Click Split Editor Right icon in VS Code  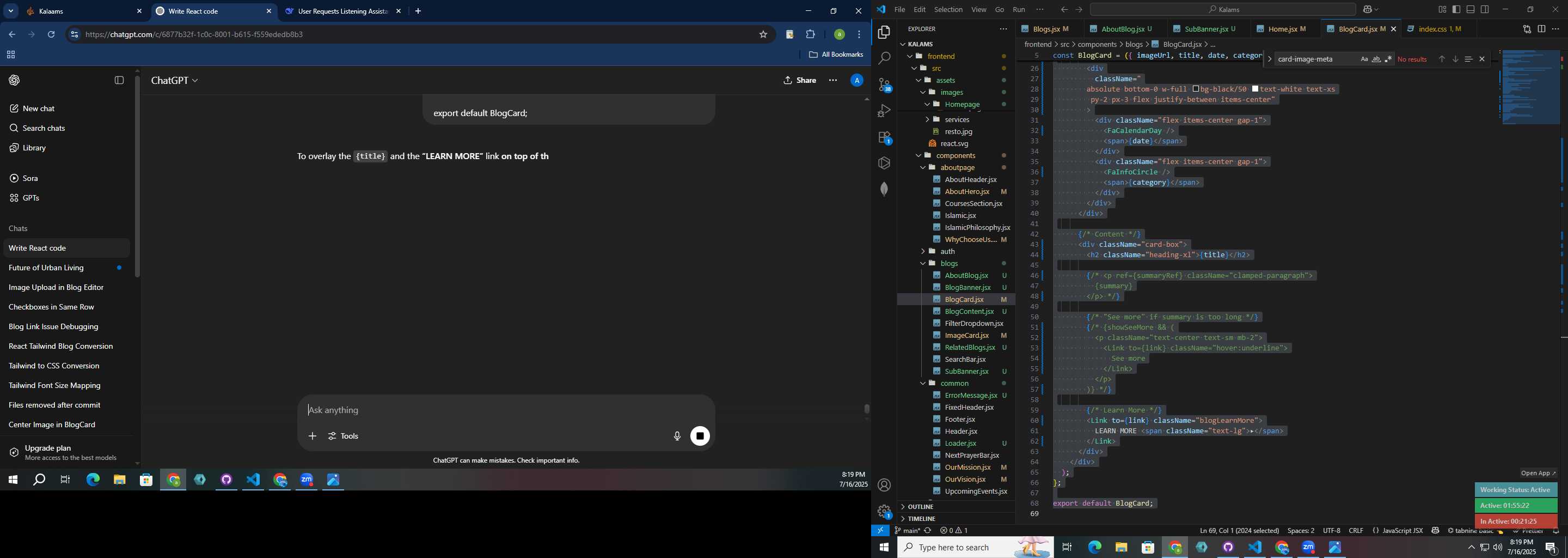[x=1541, y=29]
